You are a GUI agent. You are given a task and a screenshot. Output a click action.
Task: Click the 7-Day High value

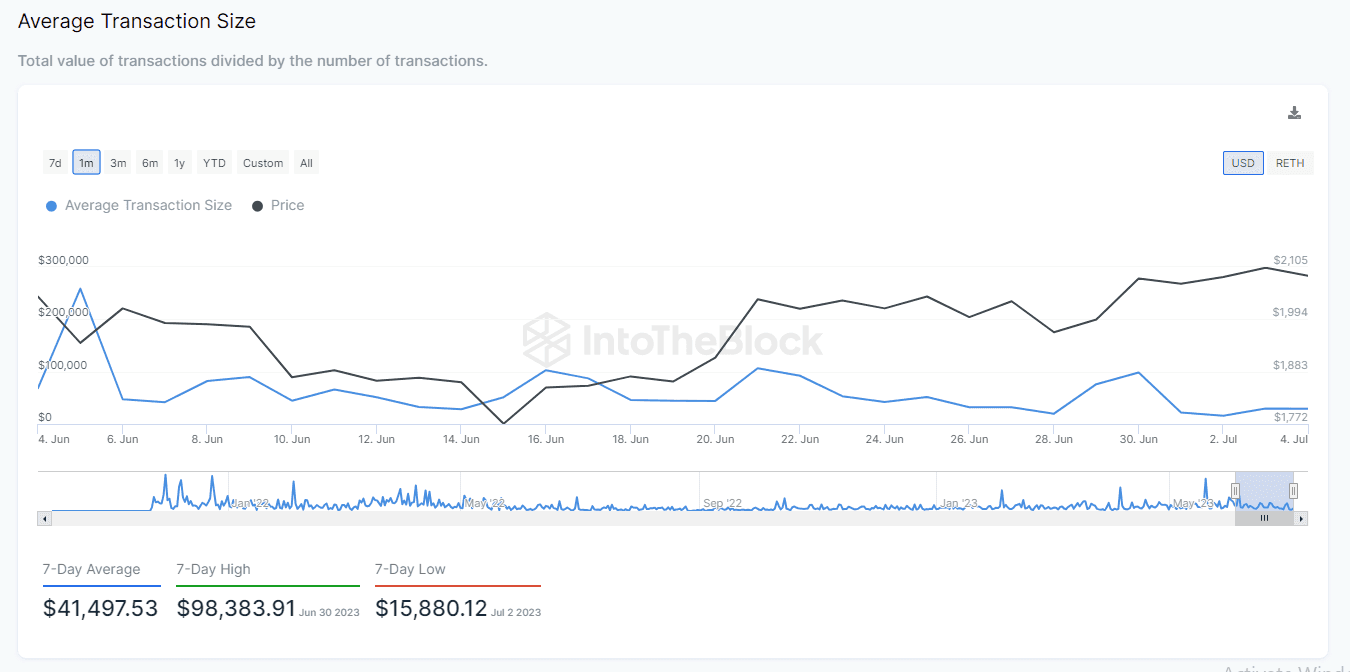[x=234, y=608]
